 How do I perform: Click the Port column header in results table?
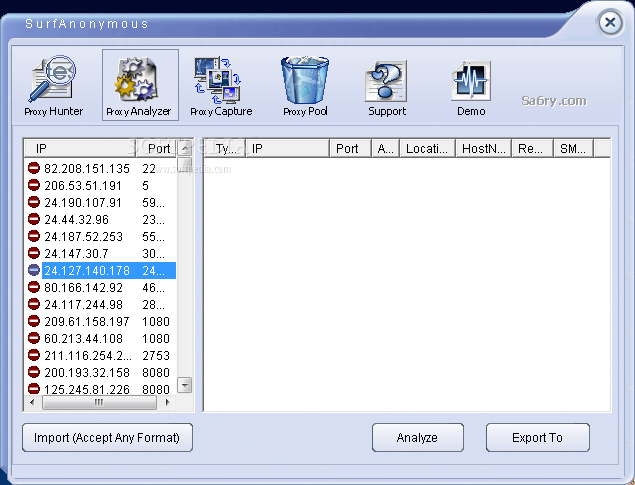point(350,148)
